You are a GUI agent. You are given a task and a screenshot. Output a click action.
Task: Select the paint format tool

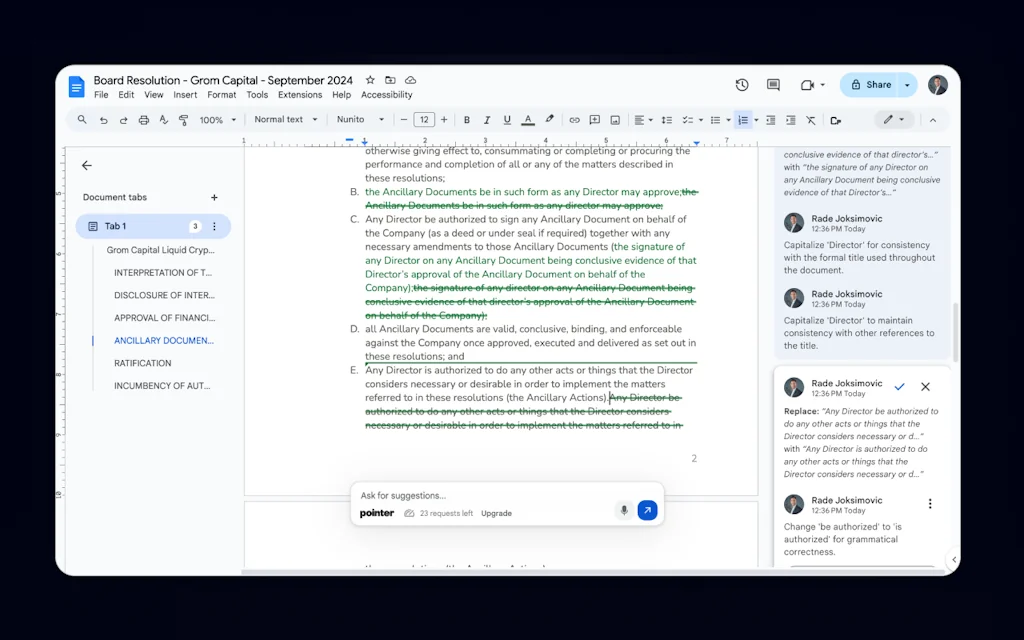coord(183,119)
